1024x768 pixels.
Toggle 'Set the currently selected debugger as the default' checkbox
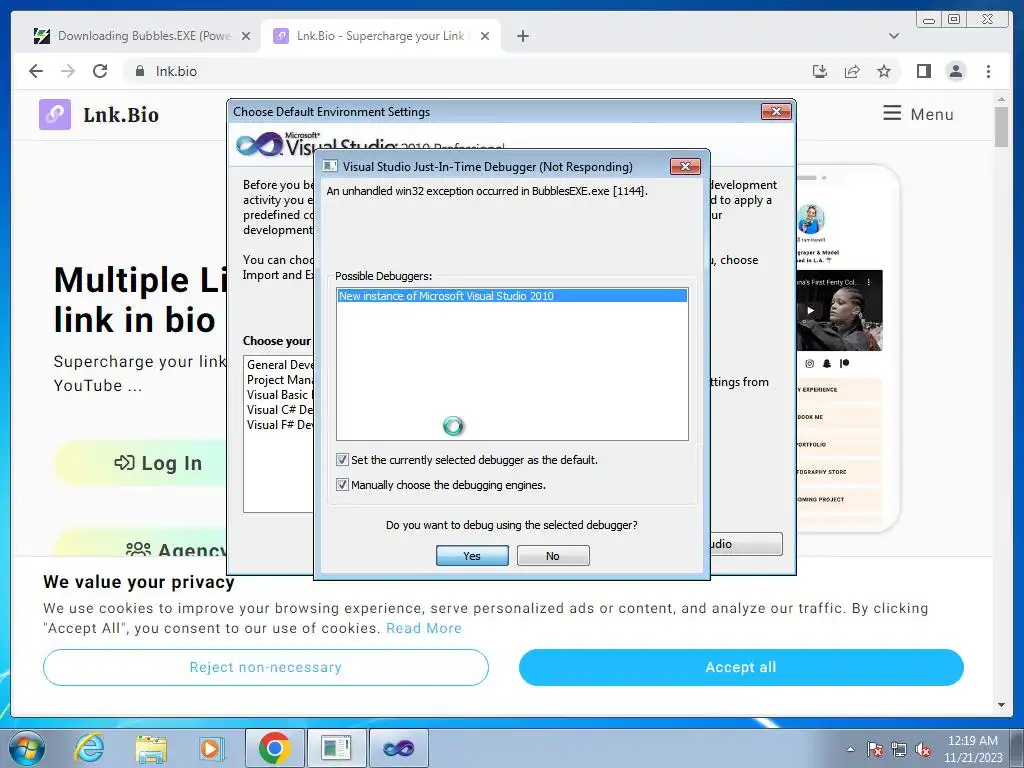click(342, 460)
